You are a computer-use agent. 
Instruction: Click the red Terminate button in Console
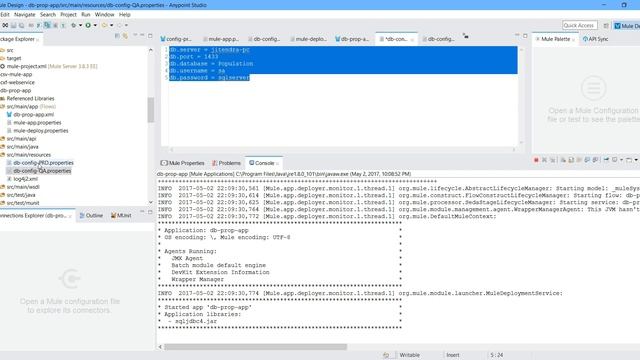pyautogui.click(x=536, y=160)
